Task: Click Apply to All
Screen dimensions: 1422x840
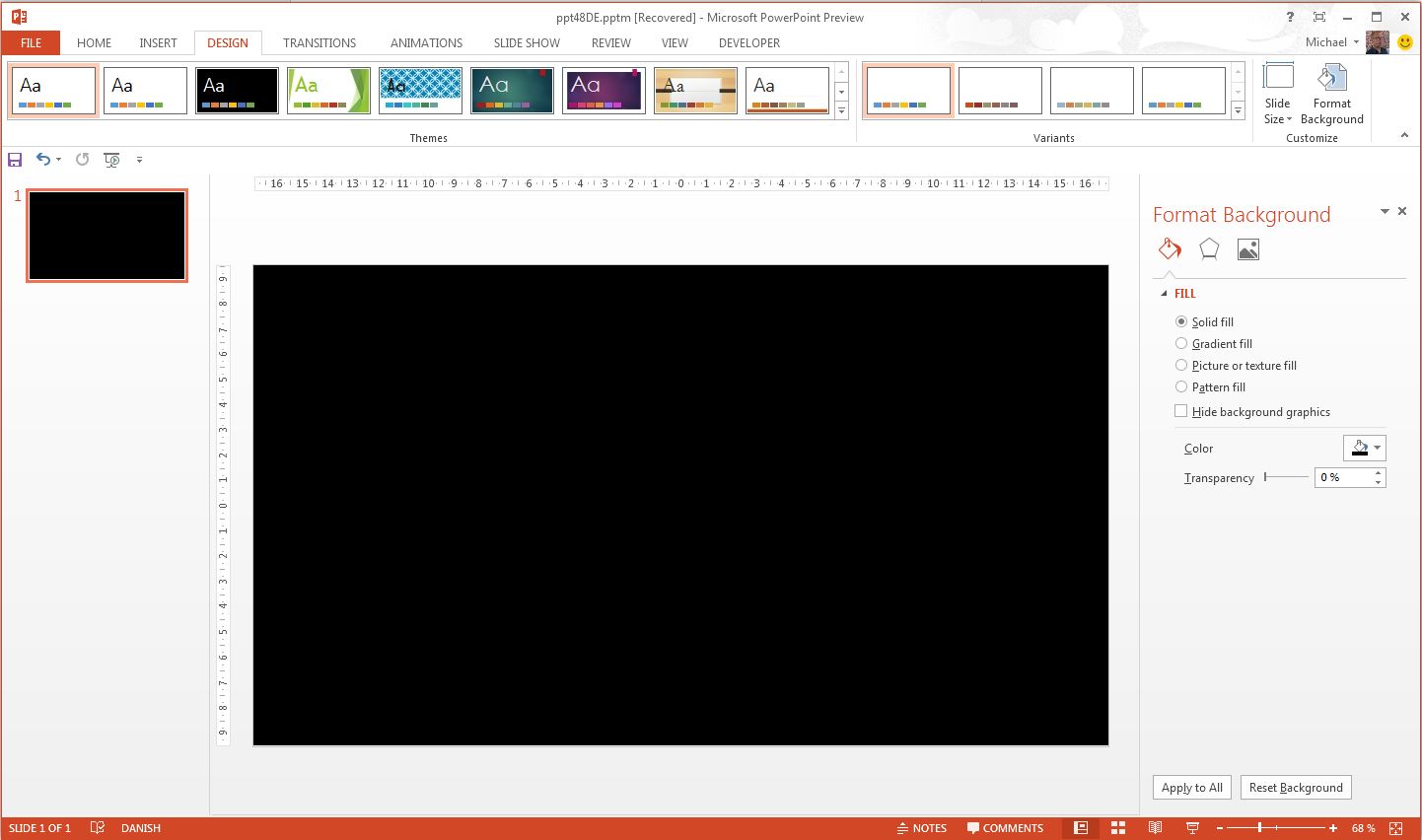Action: 1191,787
